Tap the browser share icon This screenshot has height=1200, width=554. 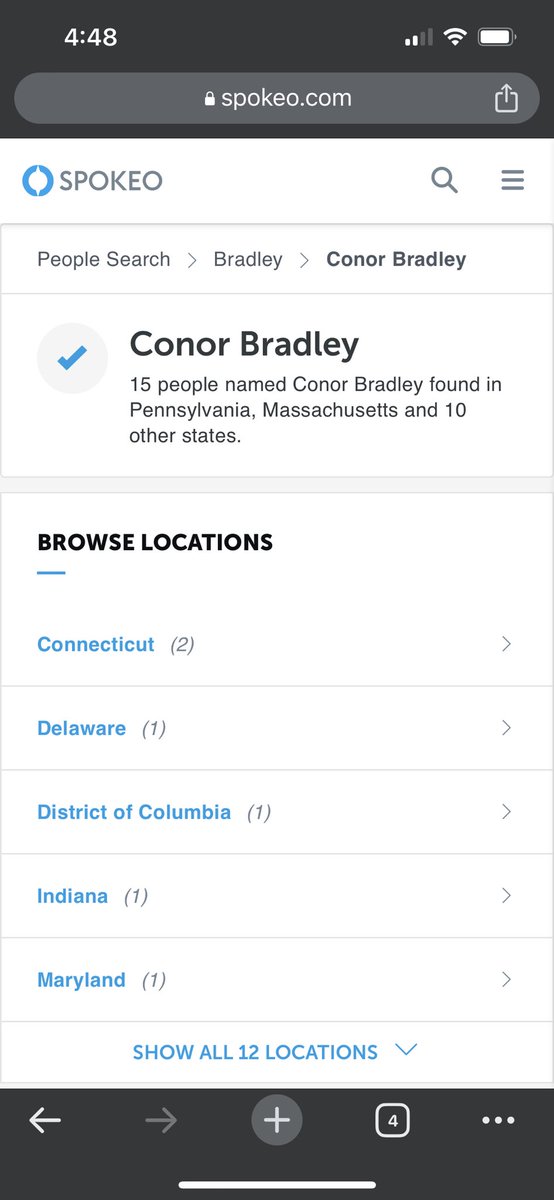coord(506,98)
